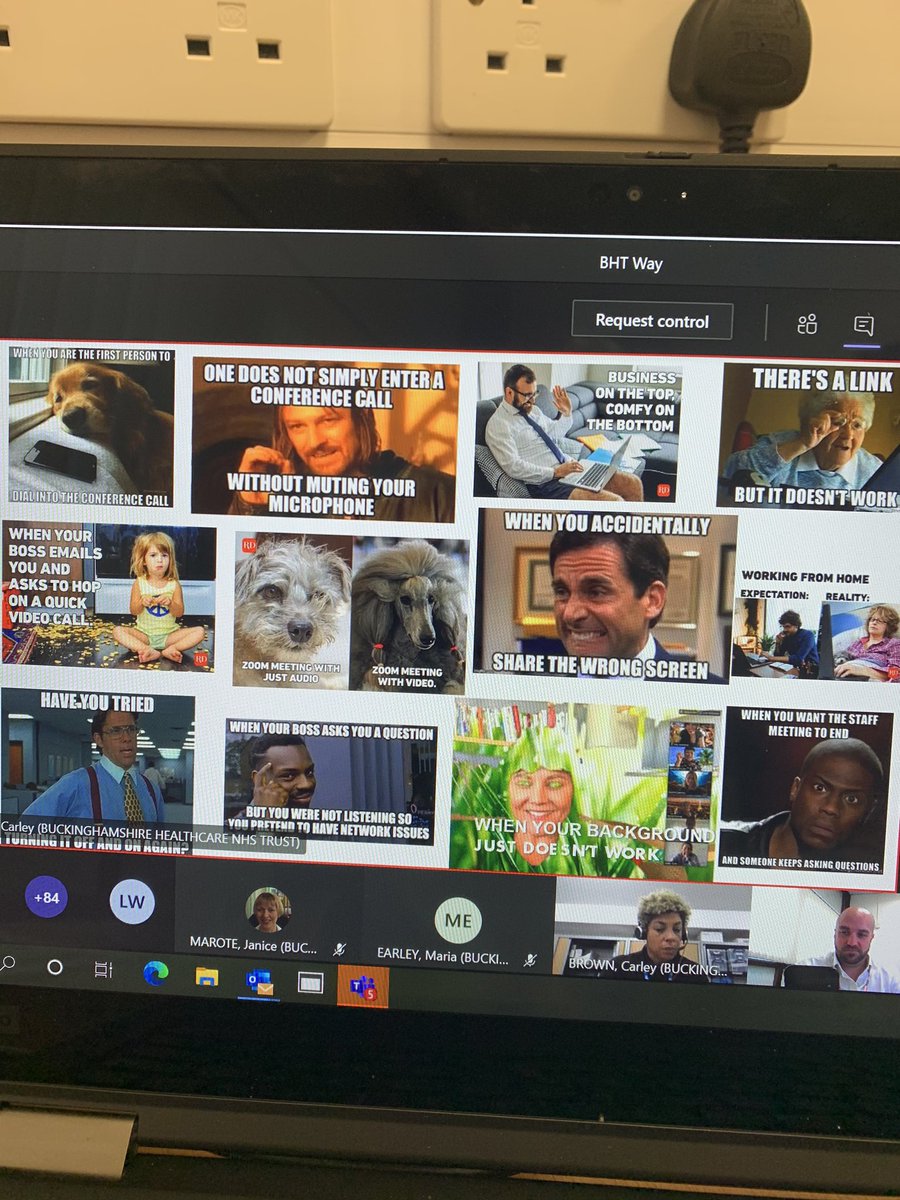Click Janice Marote's profile photo
The width and height of the screenshot is (900, 1200).
point(268,910)
